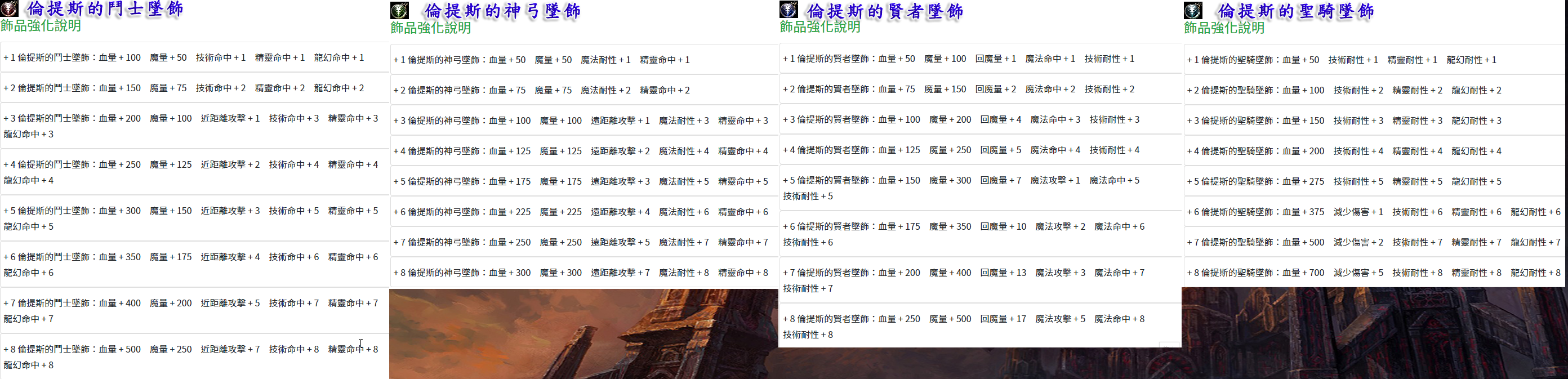
Task: Select the +6 倫提斯的賢者墜飾 row
Action: click(981, 234)
